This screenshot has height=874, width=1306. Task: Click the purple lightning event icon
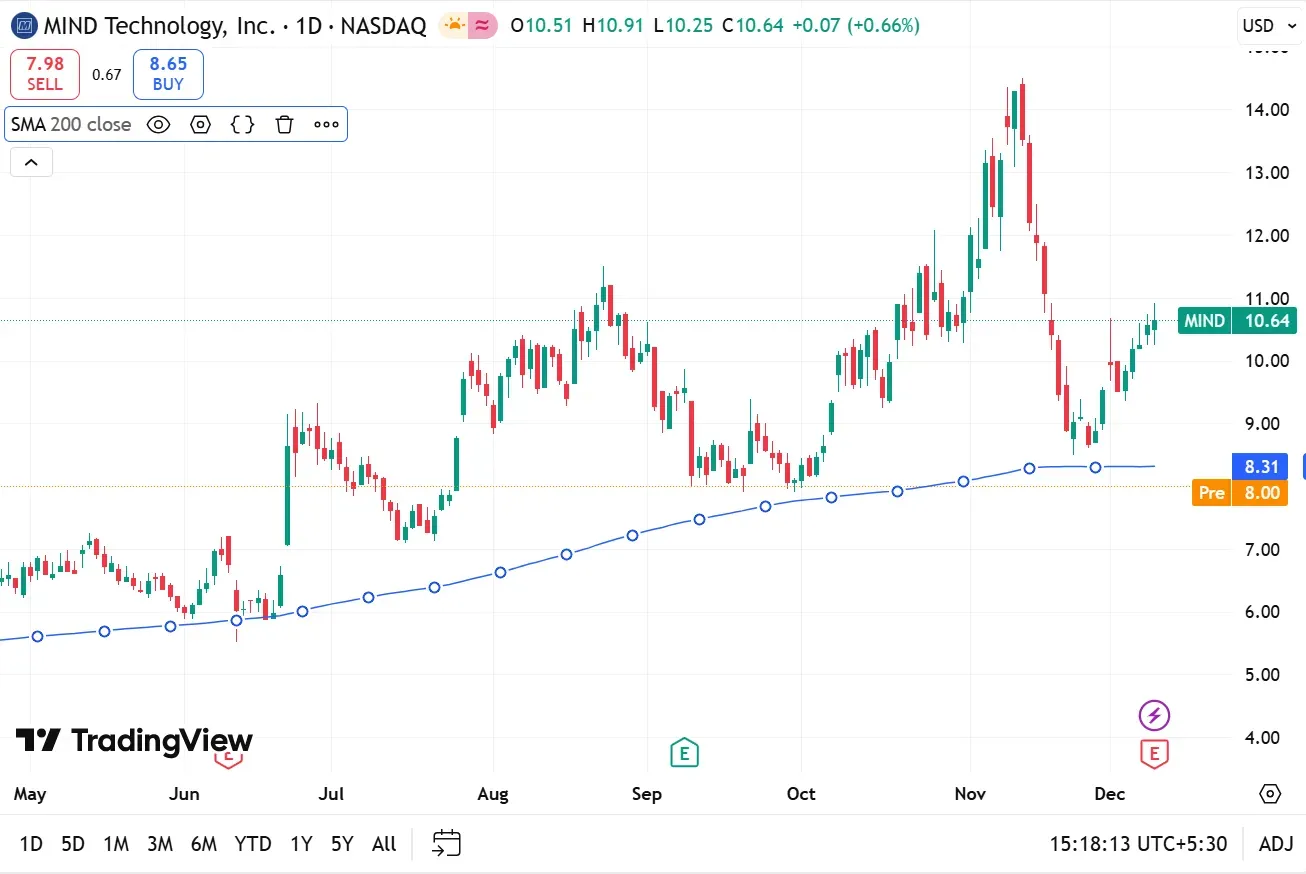point(1154,715)
